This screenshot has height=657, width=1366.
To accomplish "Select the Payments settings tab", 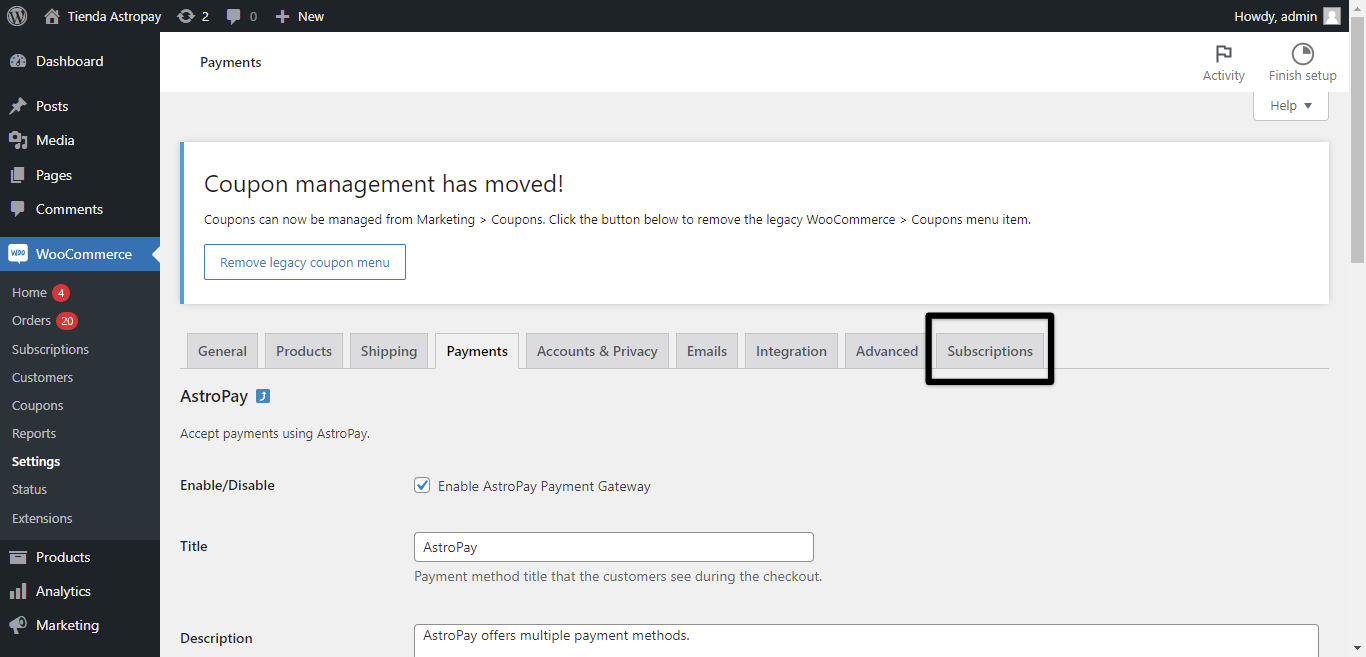I will 477,351.
